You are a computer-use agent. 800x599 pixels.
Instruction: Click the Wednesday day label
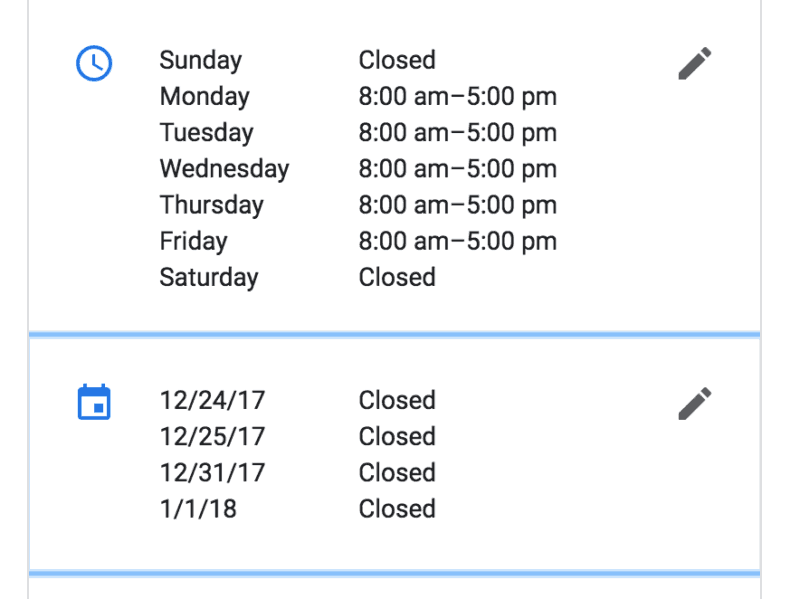(x=224, y=169)
